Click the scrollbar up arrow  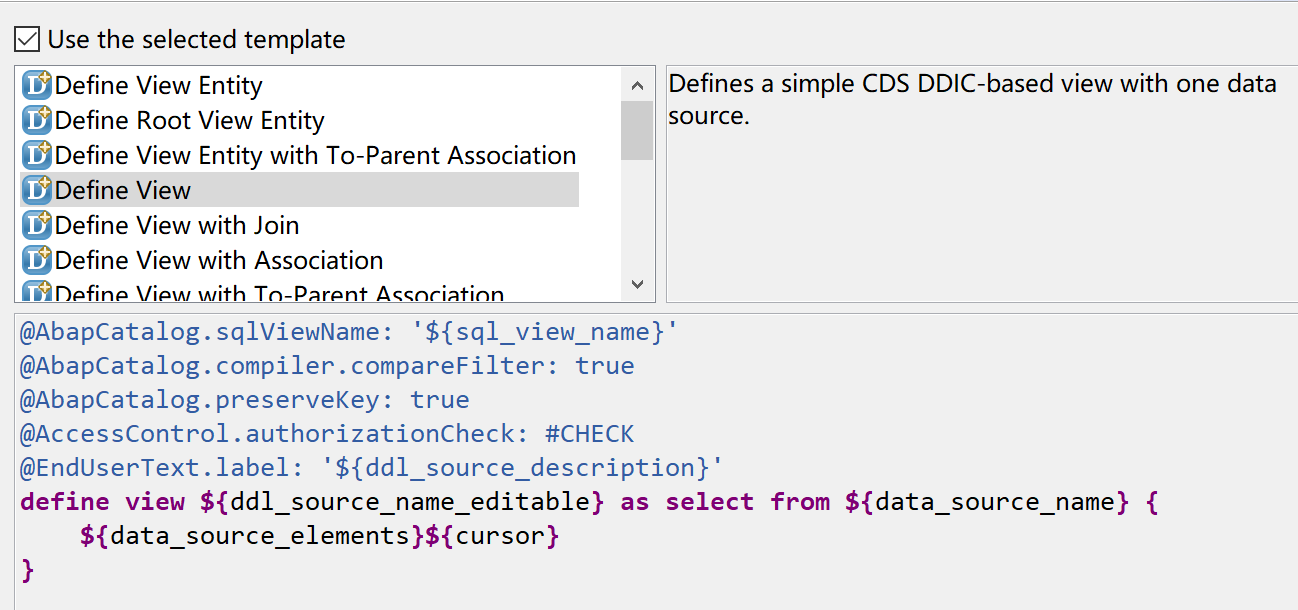point(637,84)
